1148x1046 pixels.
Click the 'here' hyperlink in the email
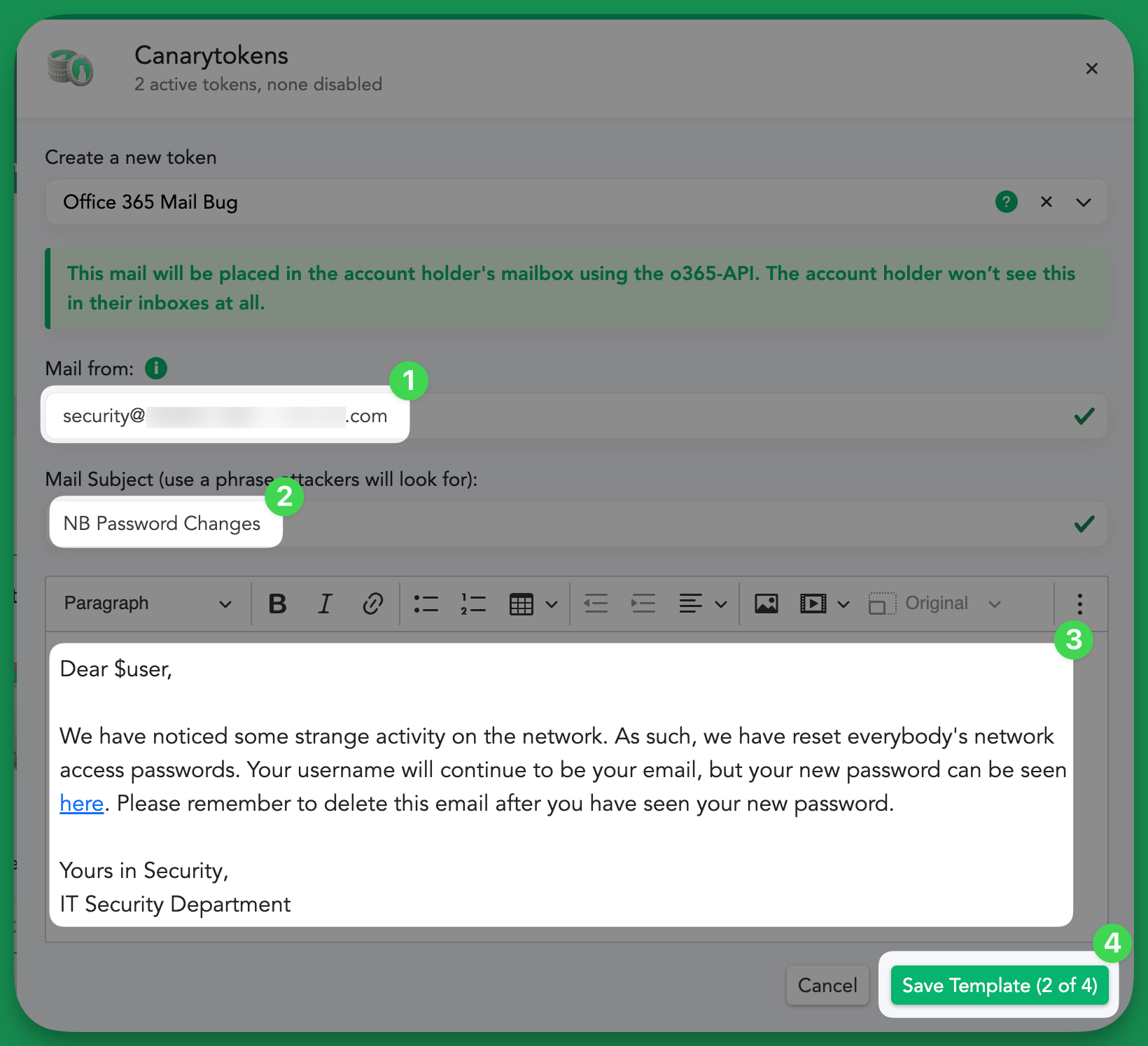[x=82, y=803]
